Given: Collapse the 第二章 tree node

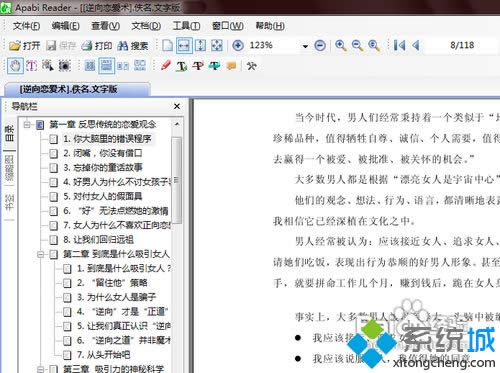Looking at the screenshot, I should click(41, 255).
